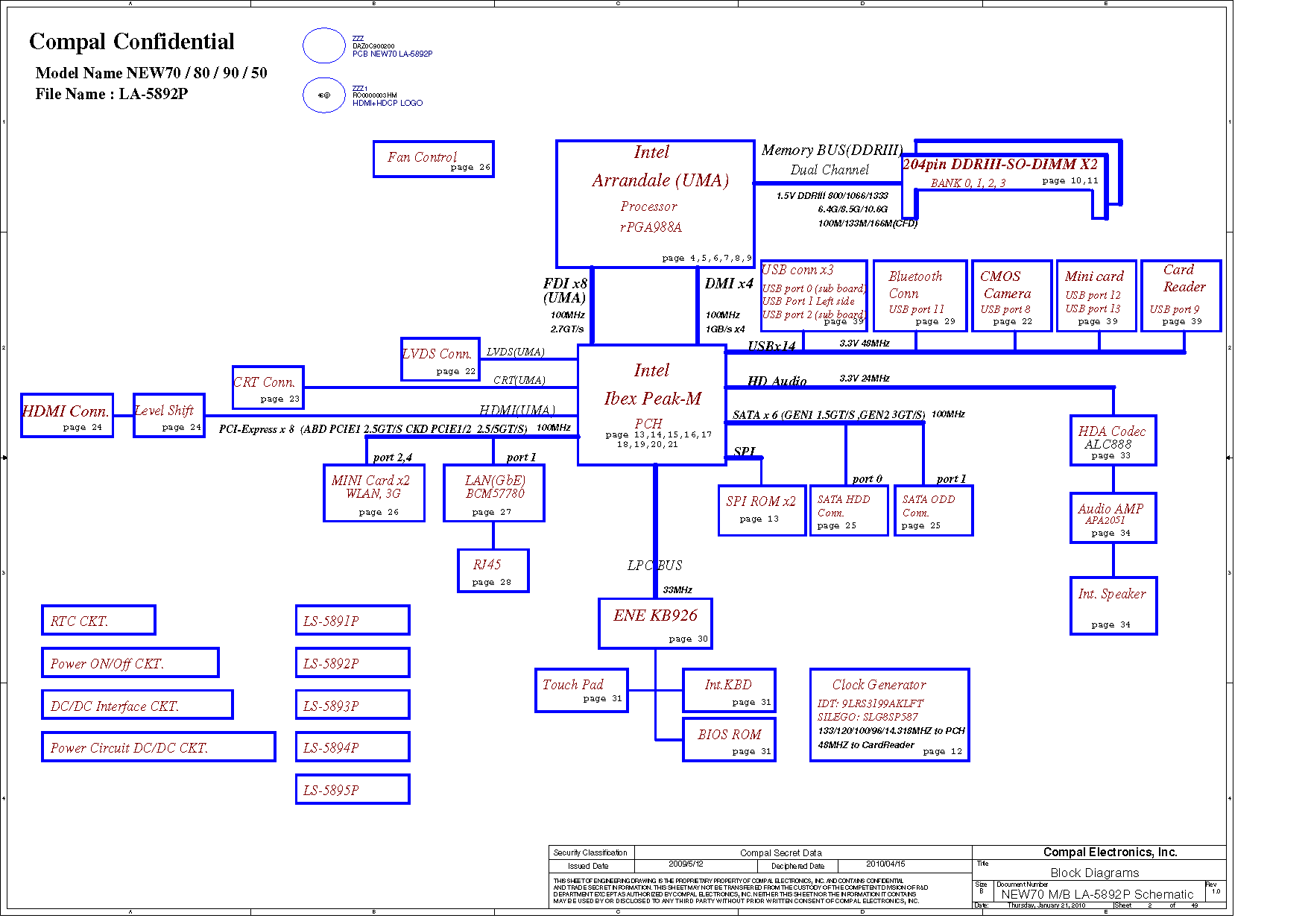
Task: Click the File Name : LA-5892P text
Action: point(112,94)
